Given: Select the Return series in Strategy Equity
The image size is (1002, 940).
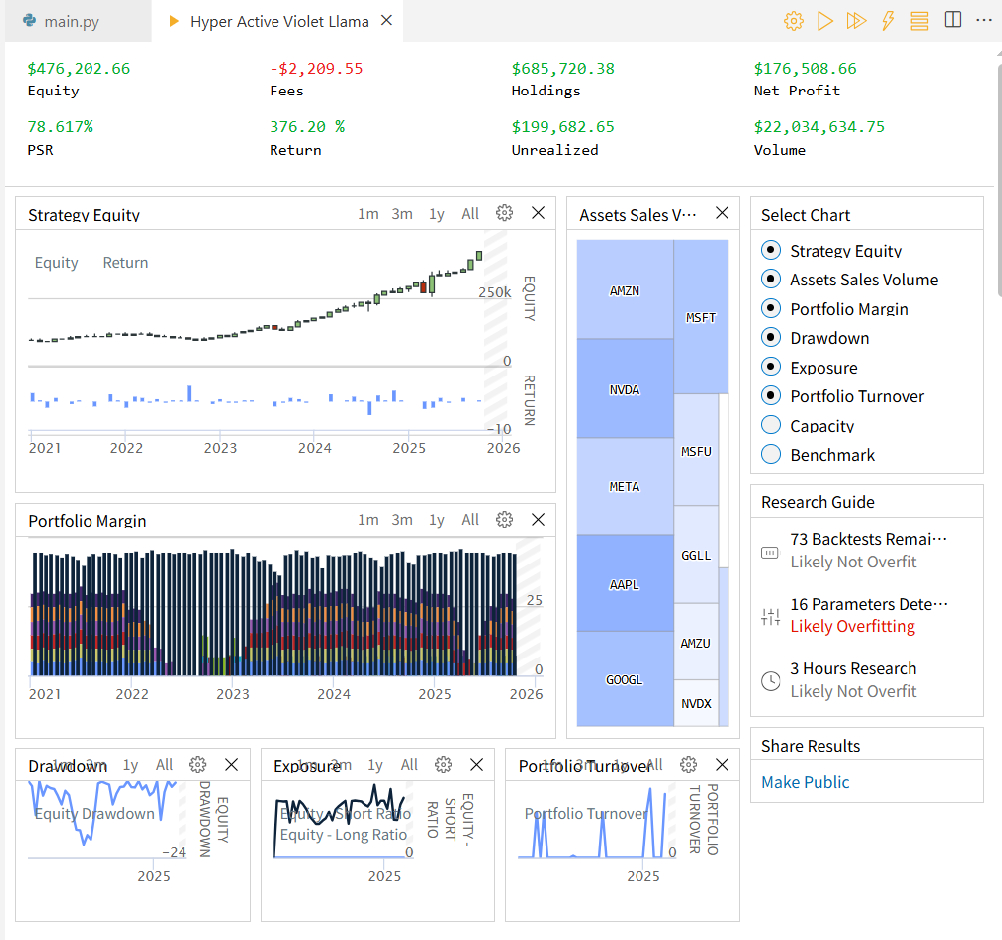Looking at the screenshot, I should click(x=125, y=263).
